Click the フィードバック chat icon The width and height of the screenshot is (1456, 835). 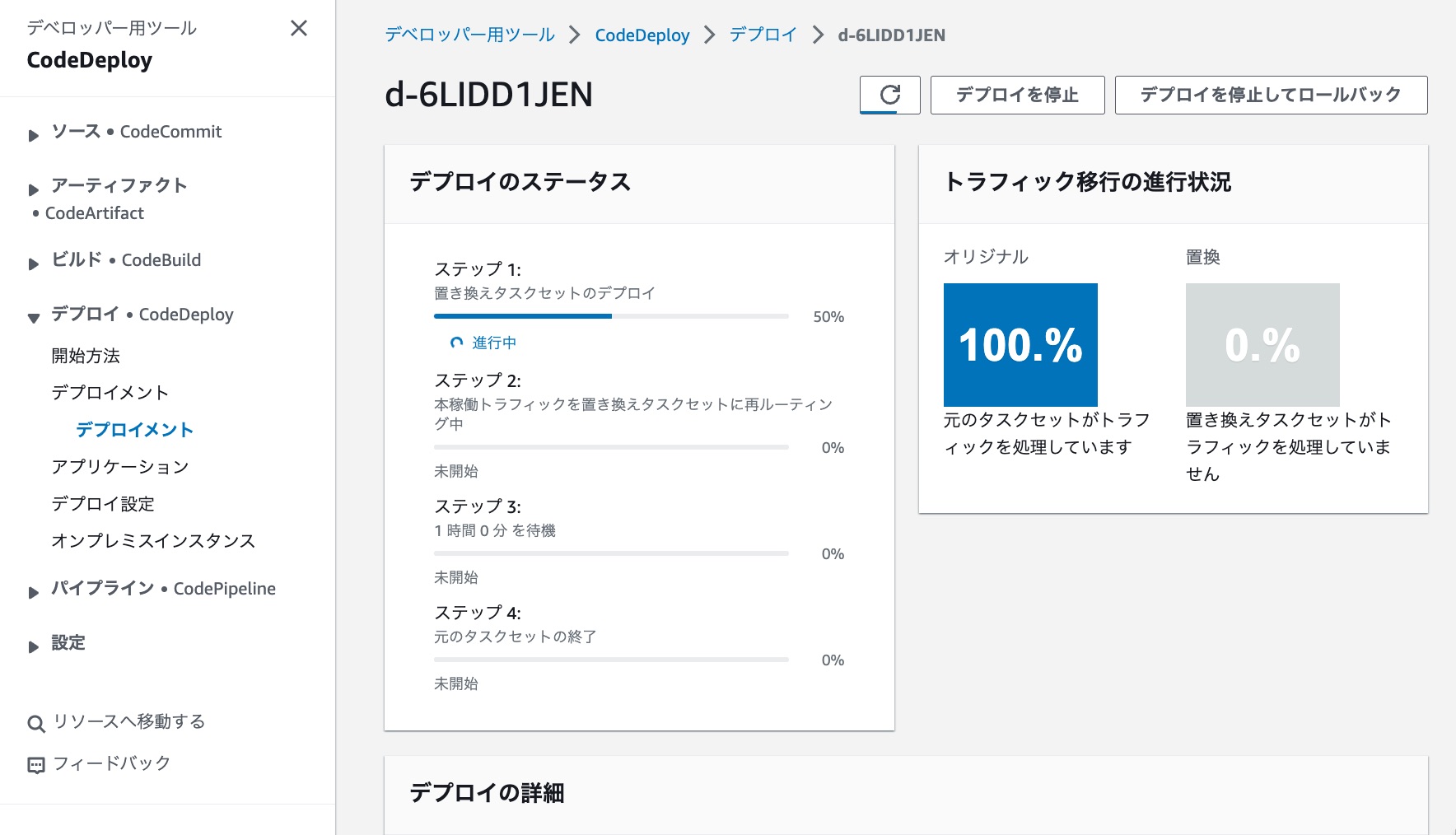click(x=36, y=765)
